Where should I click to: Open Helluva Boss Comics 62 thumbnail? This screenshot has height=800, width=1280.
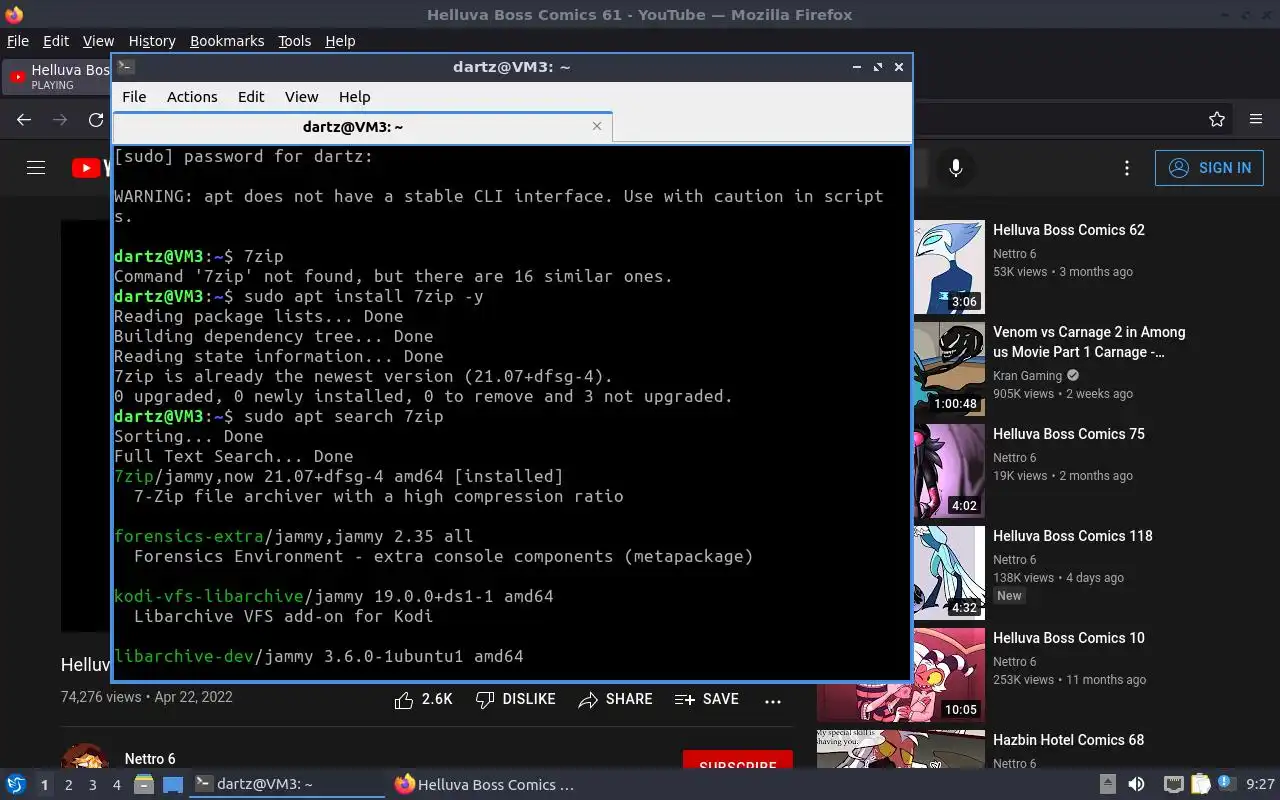(x=949, y=267)
